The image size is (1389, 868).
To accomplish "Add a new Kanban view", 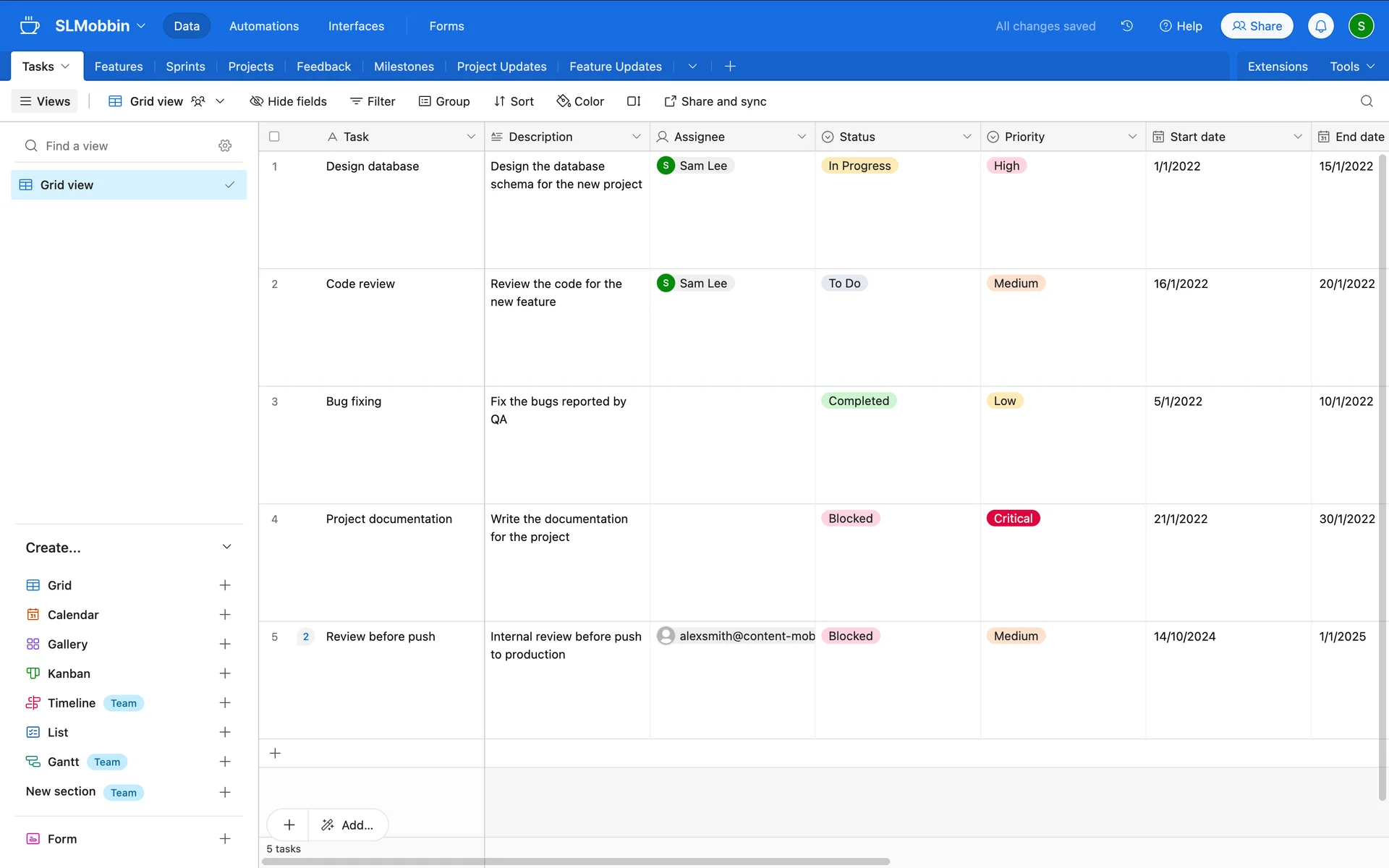I will click(224, 673).
